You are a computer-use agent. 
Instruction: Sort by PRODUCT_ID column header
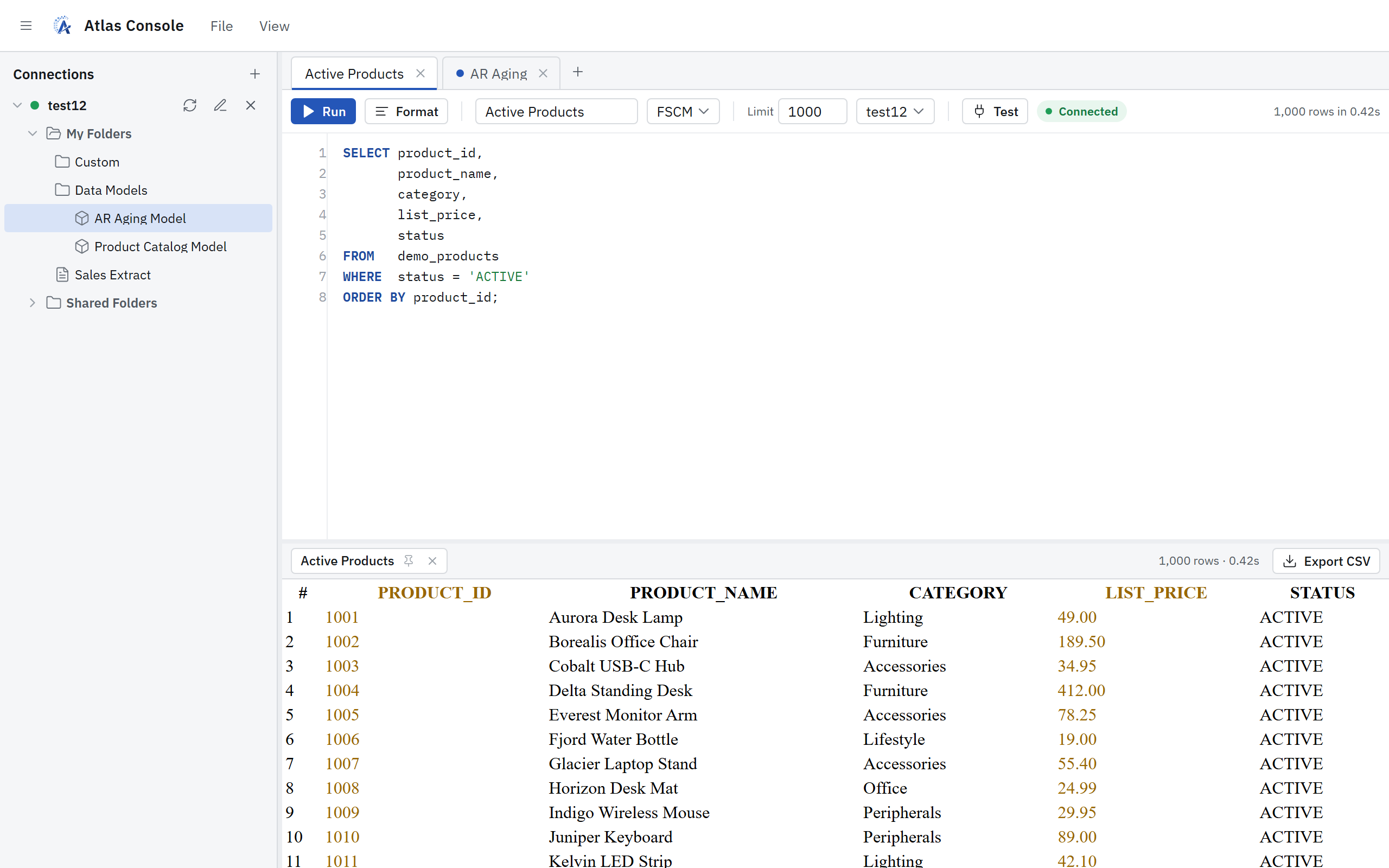tap(435, 592)
